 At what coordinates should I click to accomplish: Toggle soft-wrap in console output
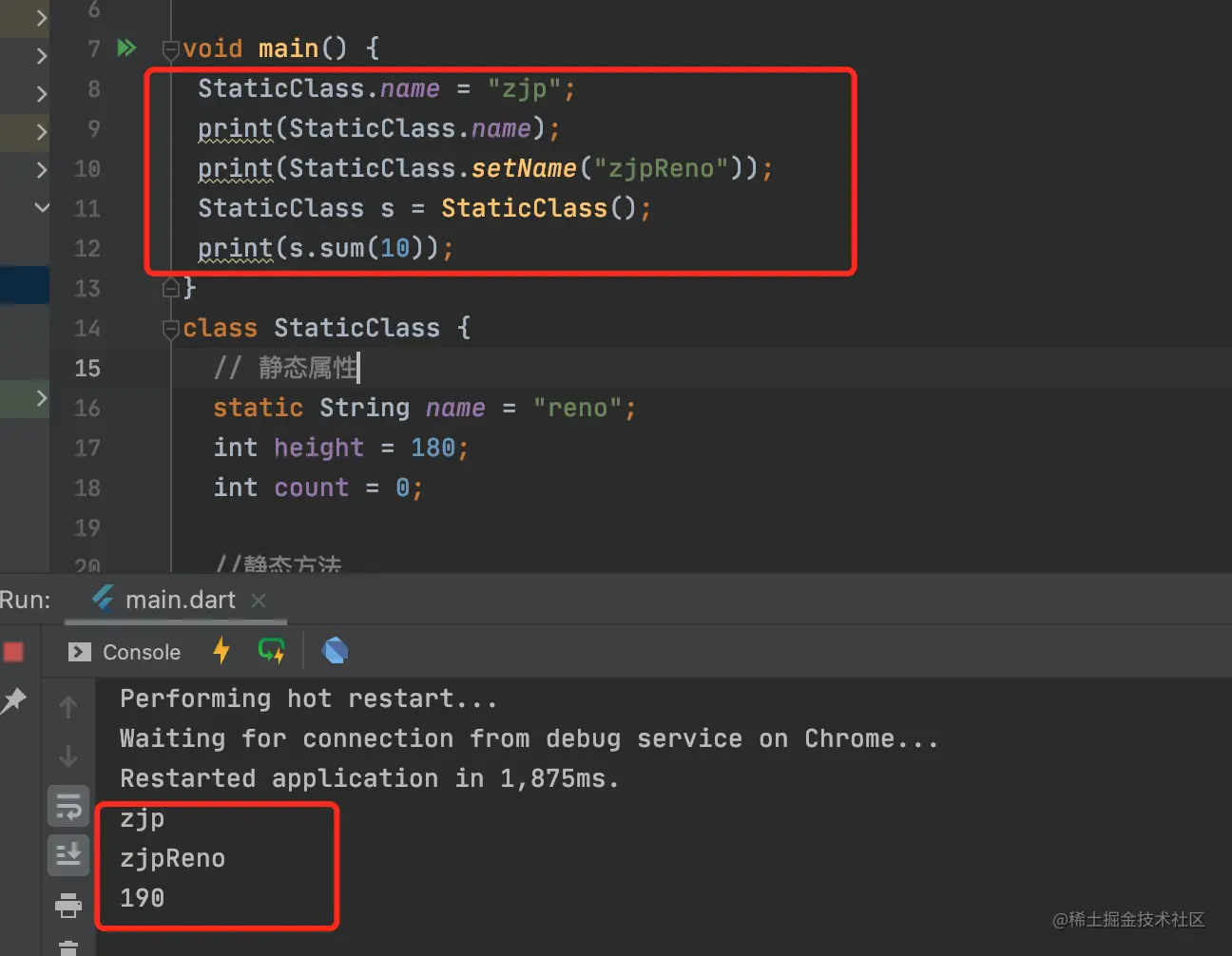(x=67, y=806)
